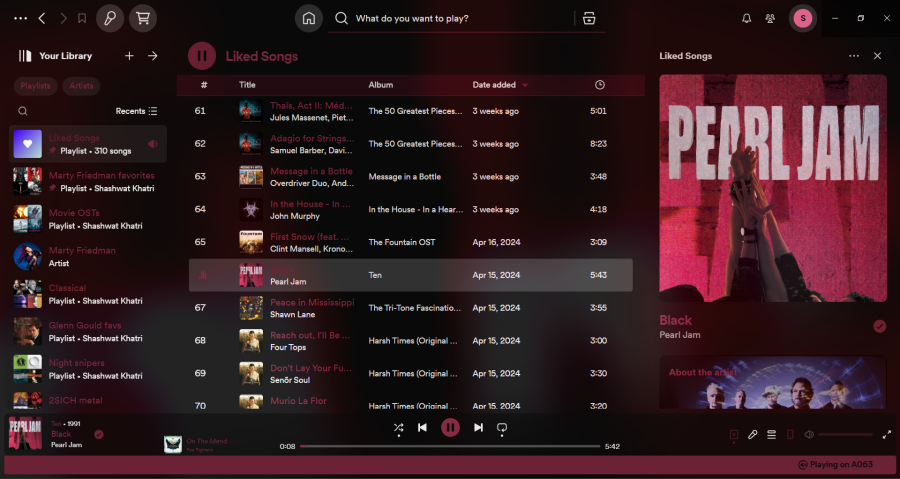Open album Ten in track row
The image size is (900, 479).
click(375, 275)
